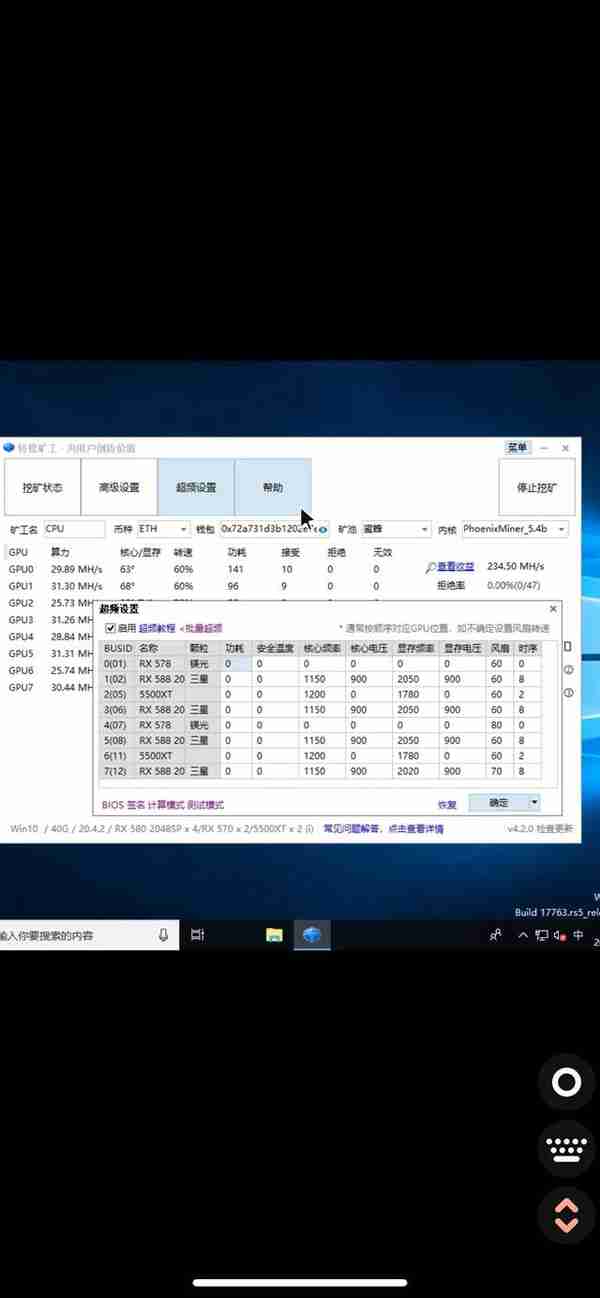The image size is (600, 1298).
Task: Click 功耗 cell of row 0(01)
Action: point(236,664)
